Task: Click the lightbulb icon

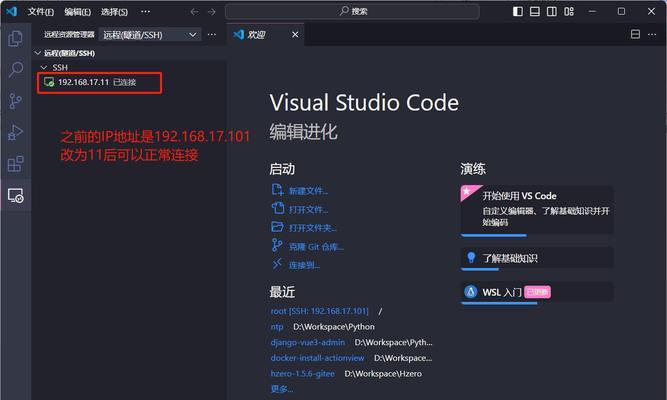Action: 471,257
